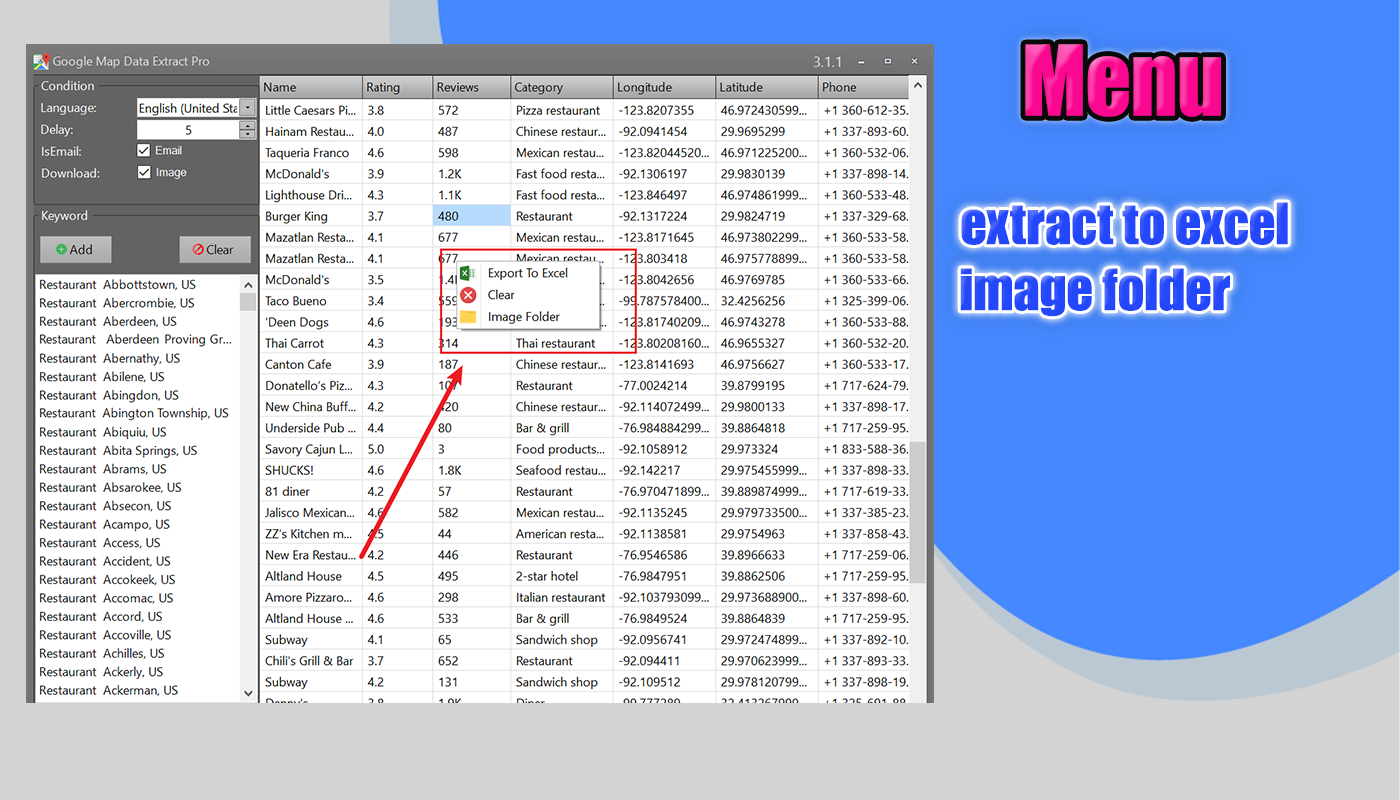Select keyword Restaurant Accokeek, US
1400x800 pixels.
(x=107, y=580)
